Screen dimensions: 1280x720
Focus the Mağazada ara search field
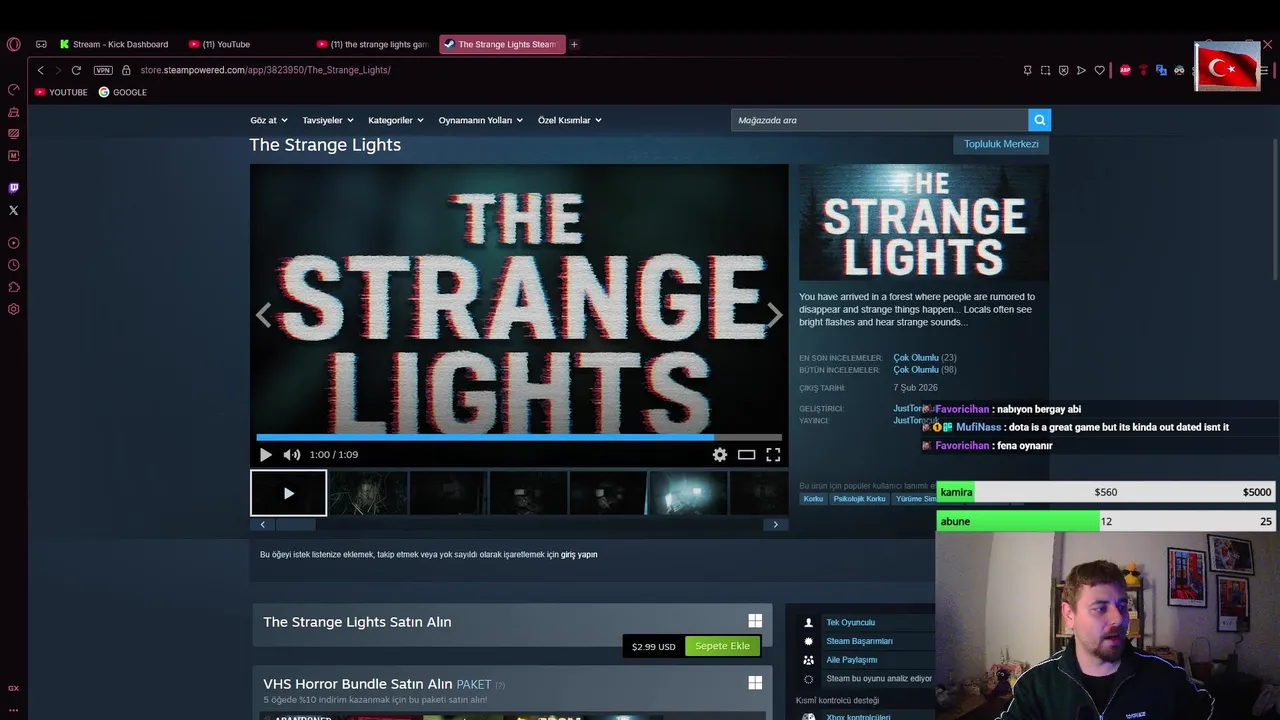pos(879,120)
